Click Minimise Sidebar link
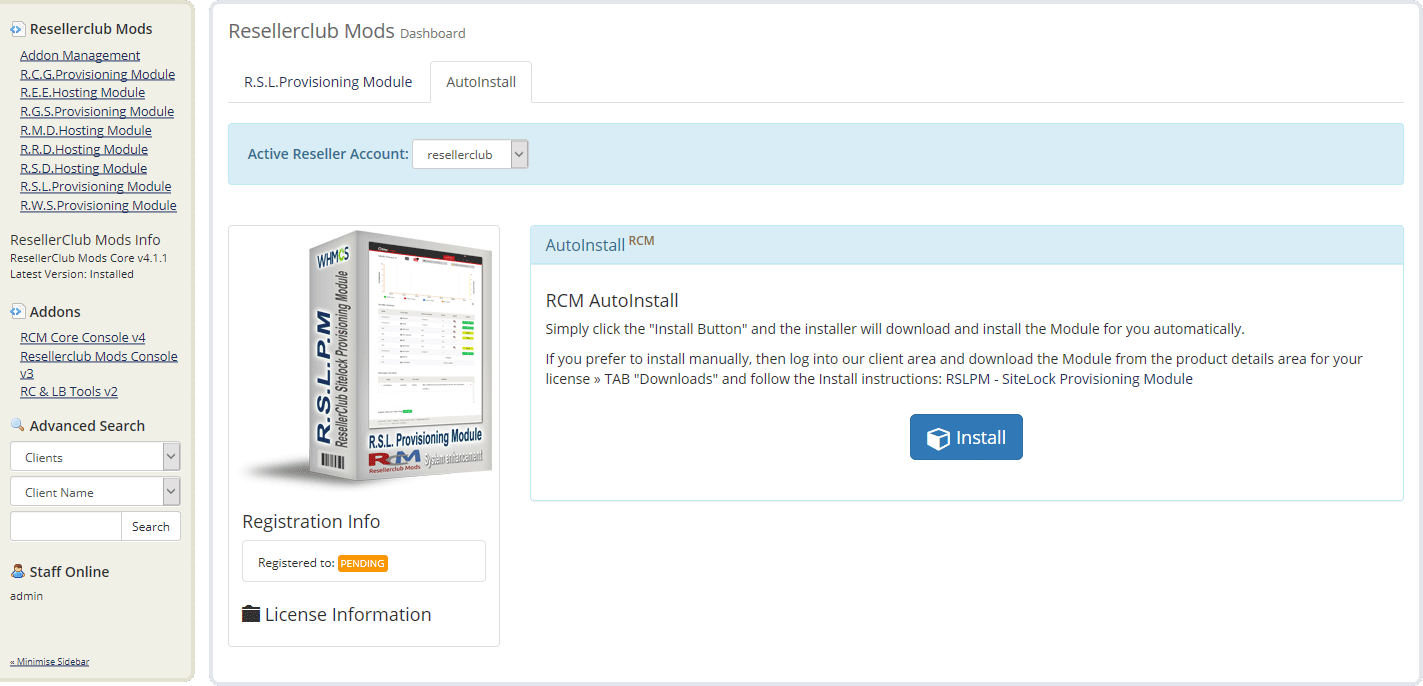 point(50,661)
